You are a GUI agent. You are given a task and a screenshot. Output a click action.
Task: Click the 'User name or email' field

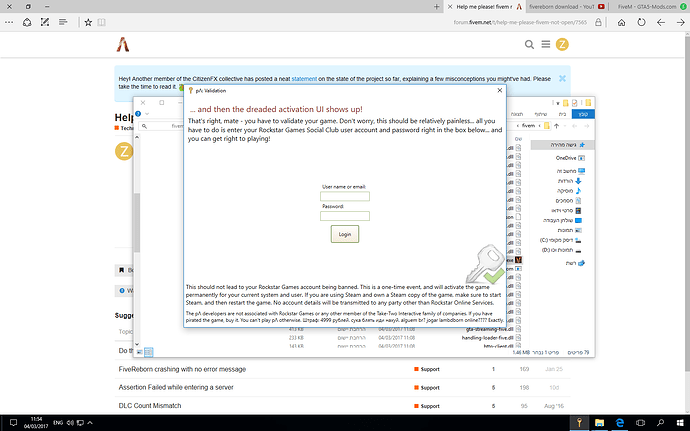coord(345,196)
